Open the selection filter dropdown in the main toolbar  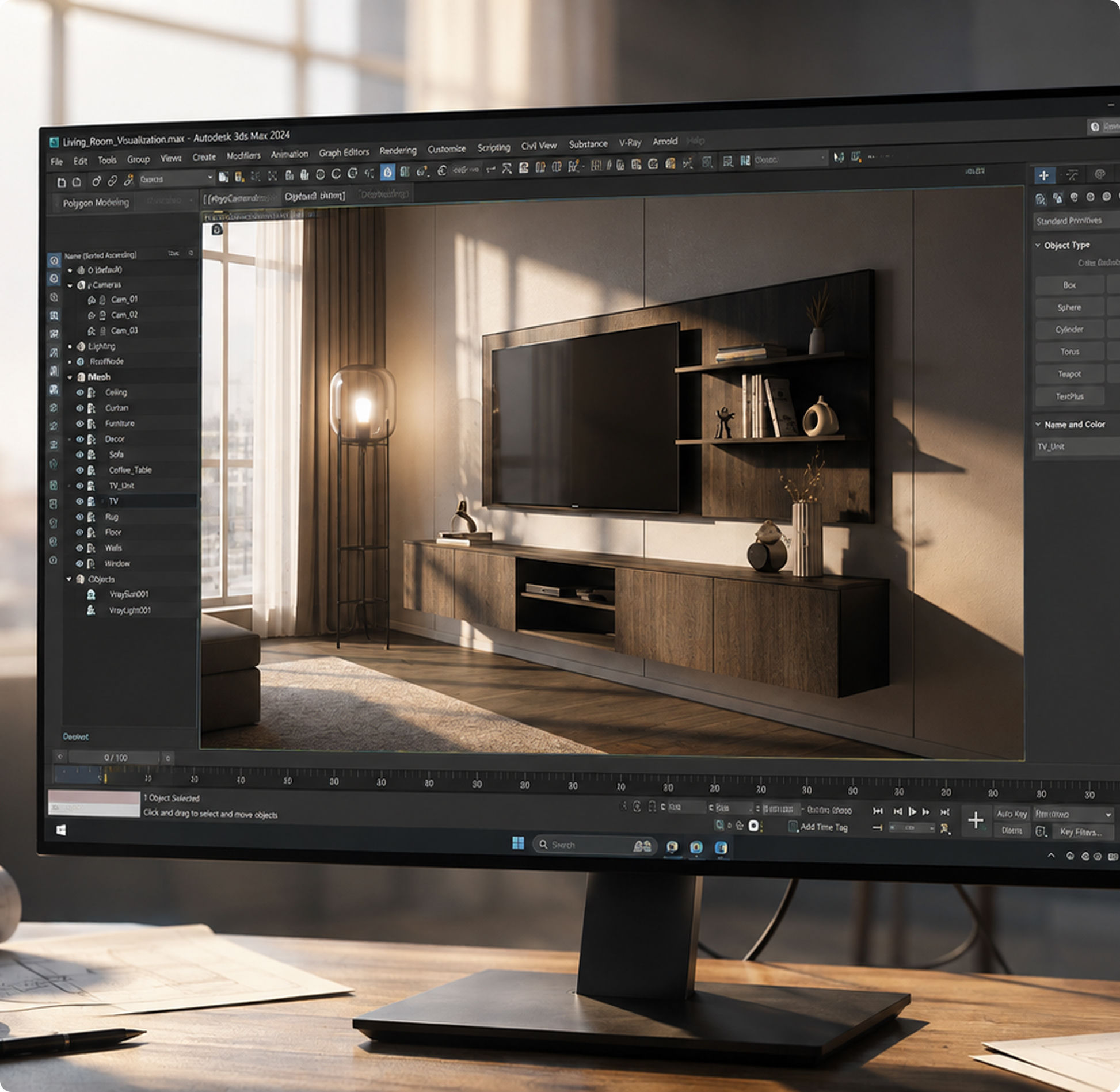click(x=176, y=178)
